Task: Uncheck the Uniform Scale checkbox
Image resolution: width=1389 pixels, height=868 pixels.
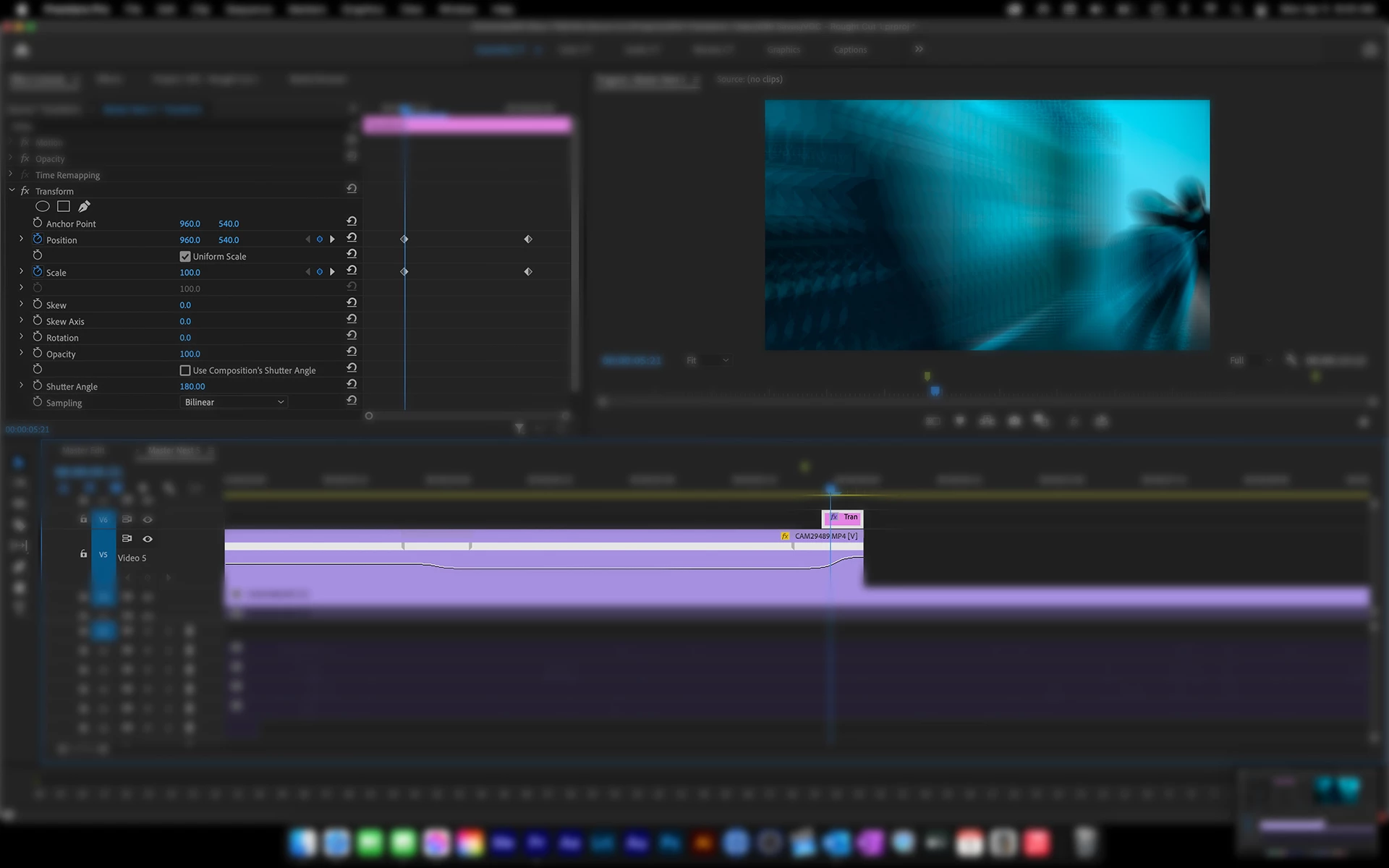Action: point(185,257)
